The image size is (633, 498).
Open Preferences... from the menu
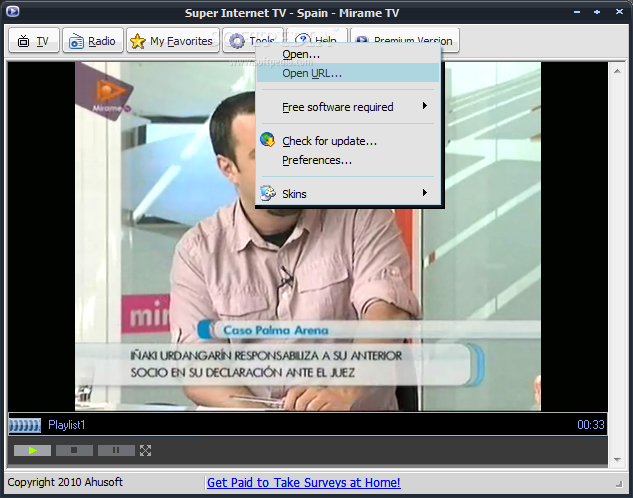348,160
